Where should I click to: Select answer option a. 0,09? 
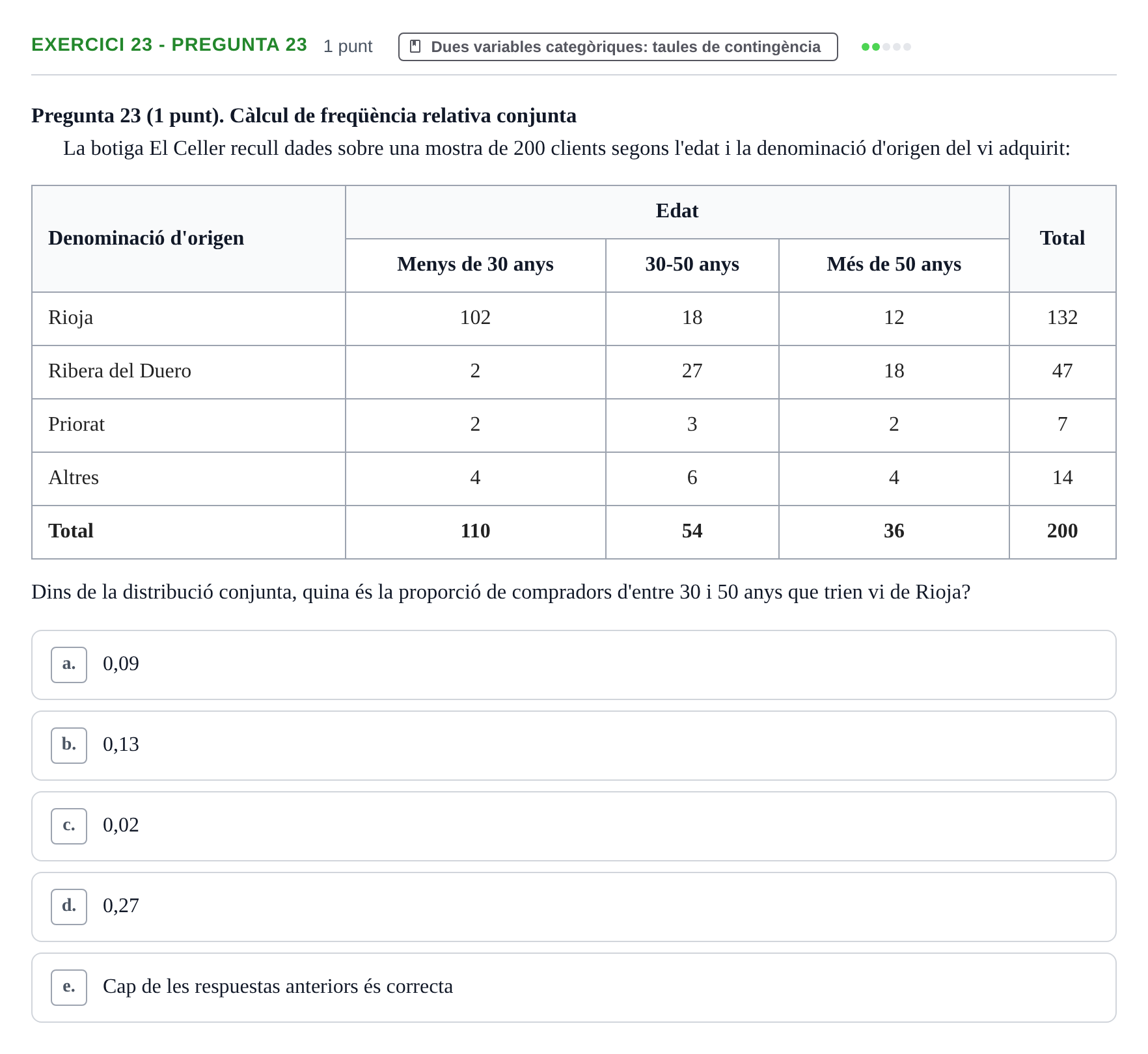[573, 665]
